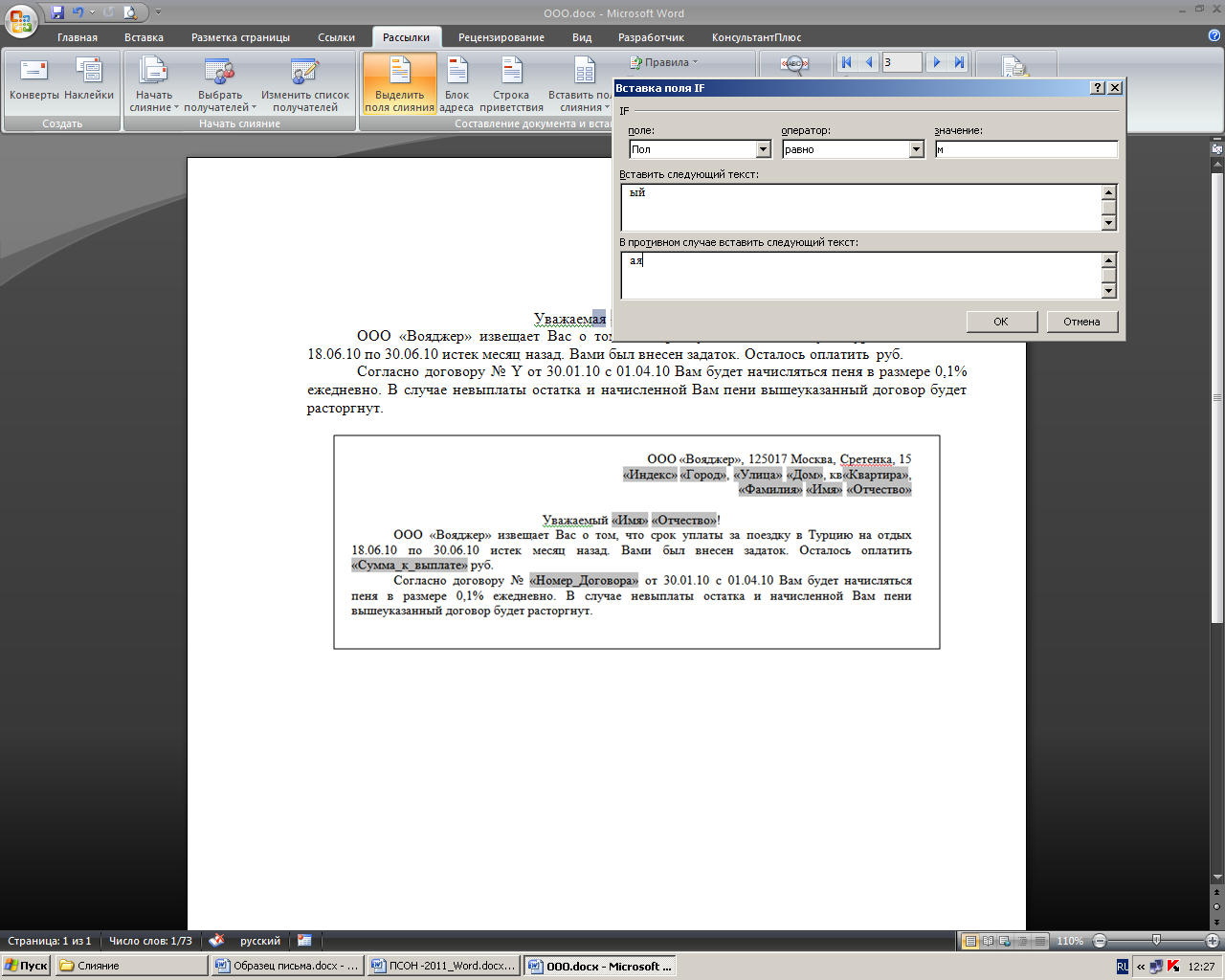This screenshot has height=980, width=1225.
Task: Switch to Draft view
Action: pyautogui.click(x=1040, y=942)
